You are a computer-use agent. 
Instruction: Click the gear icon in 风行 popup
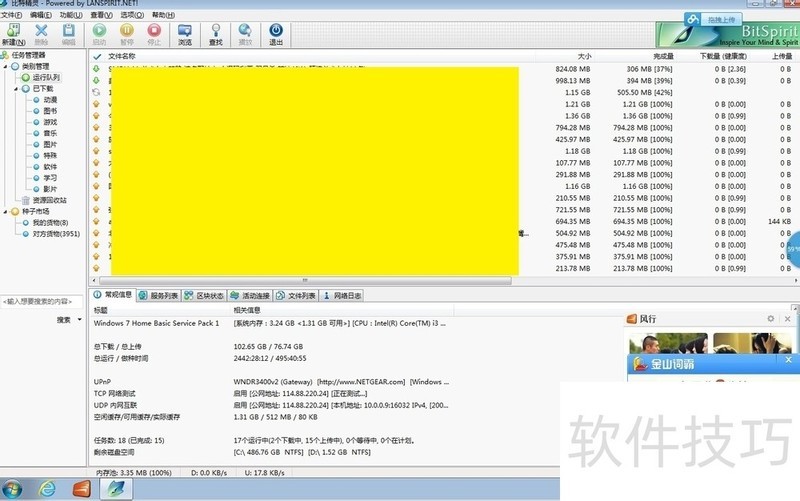click(770, 319)
